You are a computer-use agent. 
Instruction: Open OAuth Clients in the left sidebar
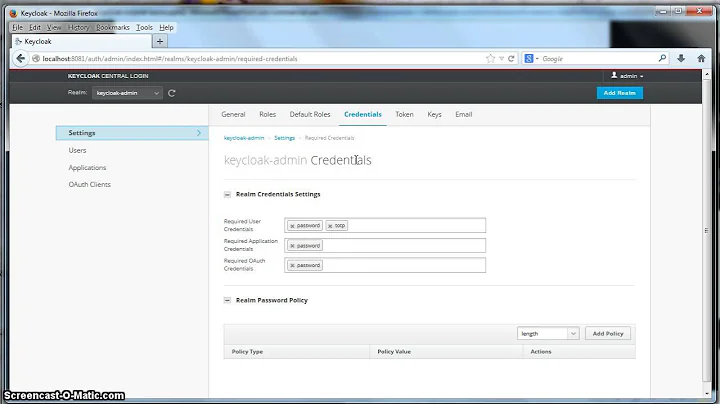pyautogui.click(x=90, y=185)
